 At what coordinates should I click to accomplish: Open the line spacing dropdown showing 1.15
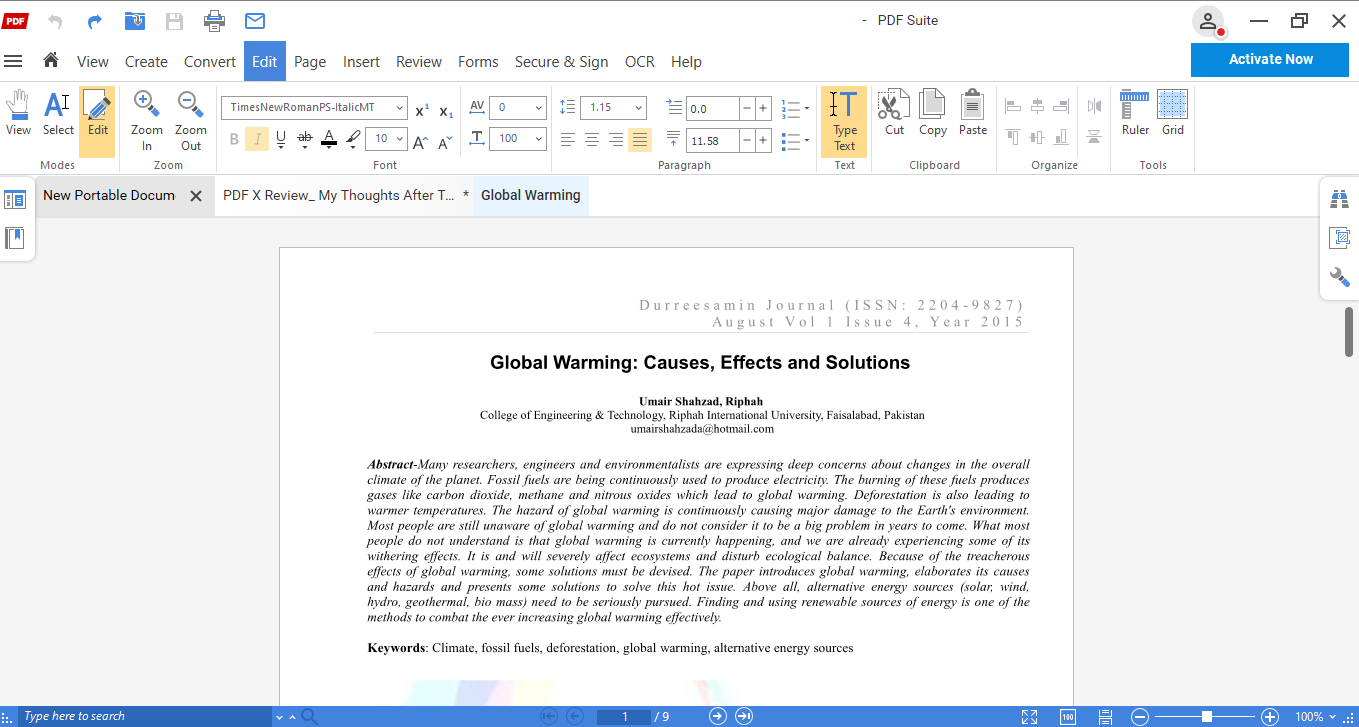tap(613, 107)
